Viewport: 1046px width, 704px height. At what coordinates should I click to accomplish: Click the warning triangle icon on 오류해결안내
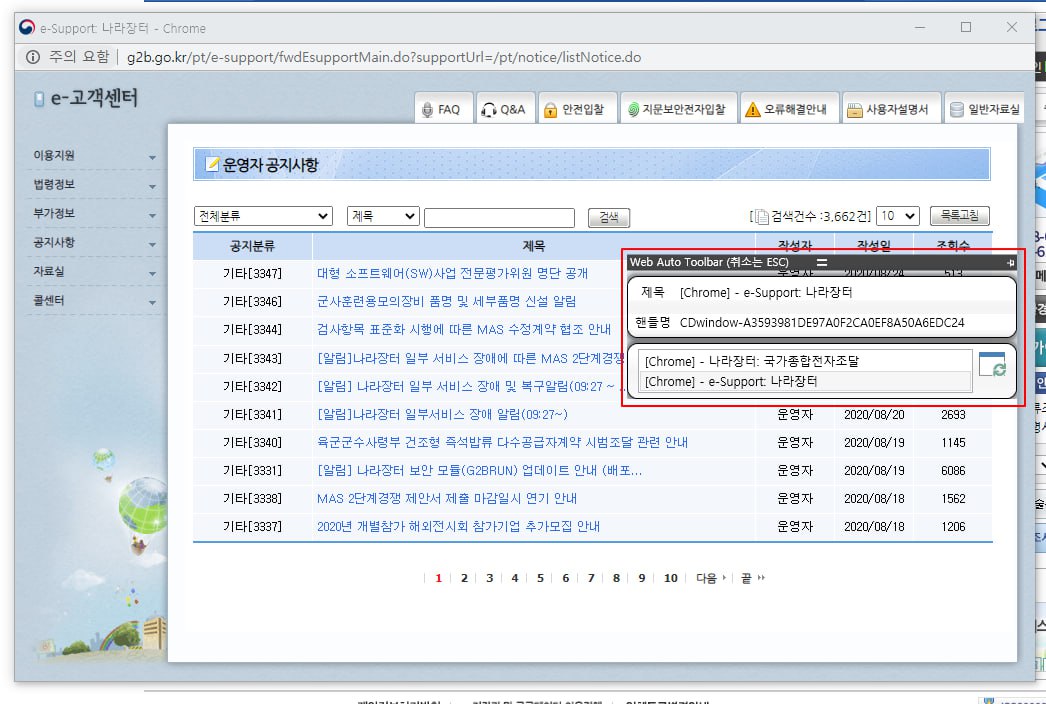pos(752,110)
